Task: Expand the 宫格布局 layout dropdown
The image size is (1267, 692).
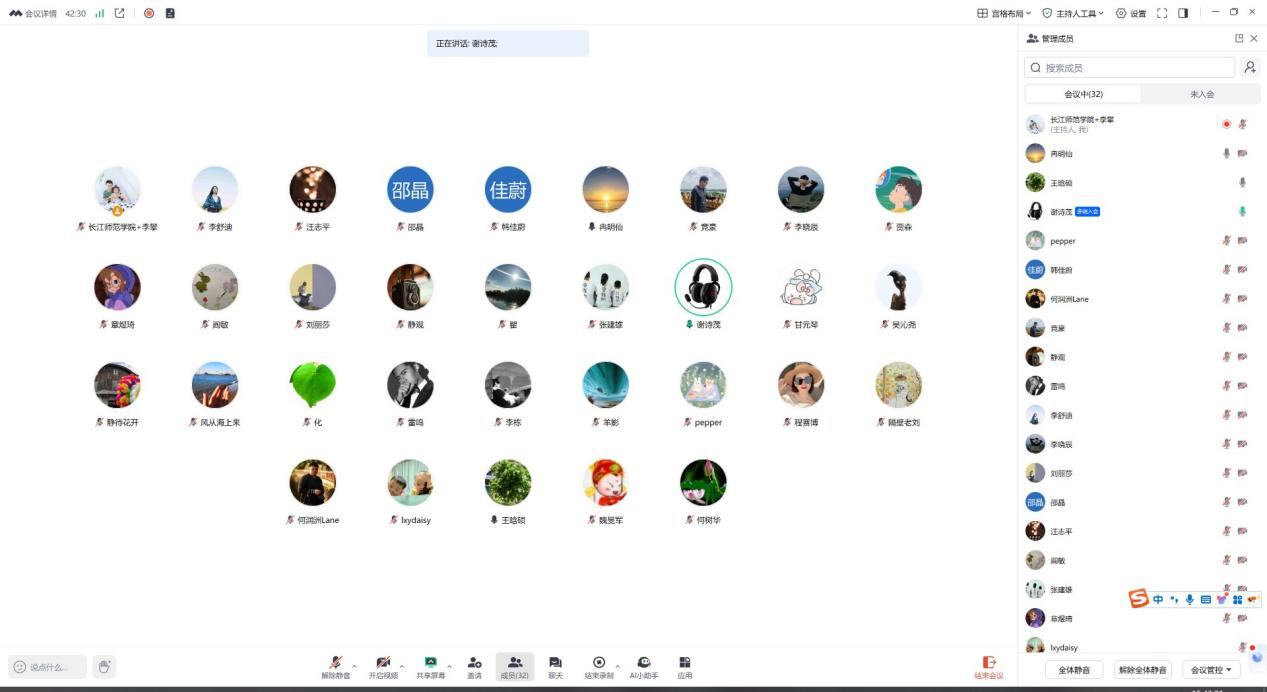Action: [x=1003, y=13]
